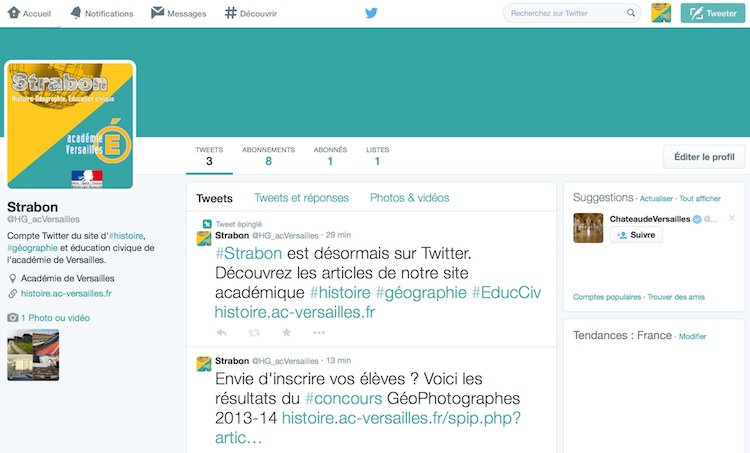Favorite the pinned #Strabon tweet
750x453 pixels.
click(287, 332)
